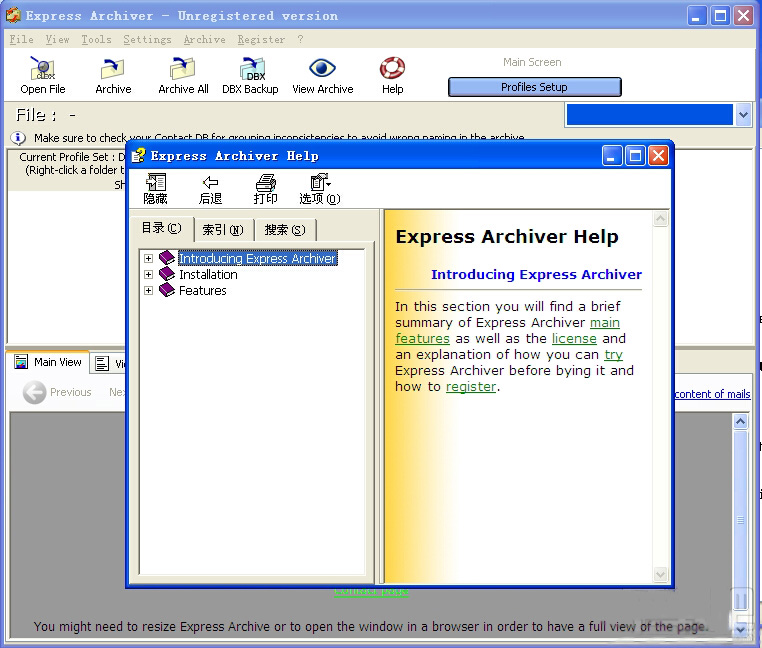Click the 打印 (print) icon in Help
The width and height of the screenshot is (762, 648).
click(265, 182)
